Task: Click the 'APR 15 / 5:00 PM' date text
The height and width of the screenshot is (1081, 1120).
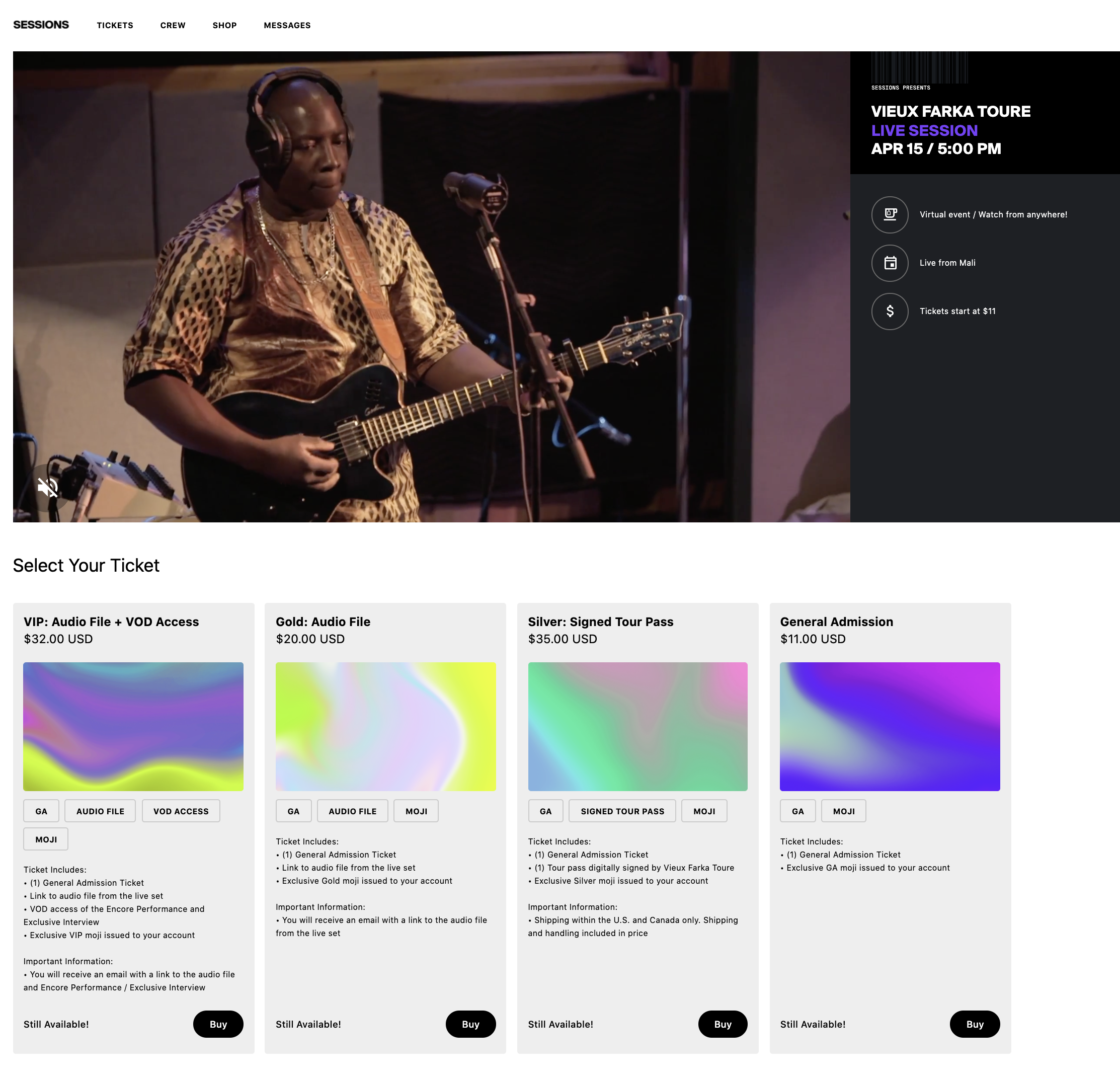Action: [x=936, y=148]
